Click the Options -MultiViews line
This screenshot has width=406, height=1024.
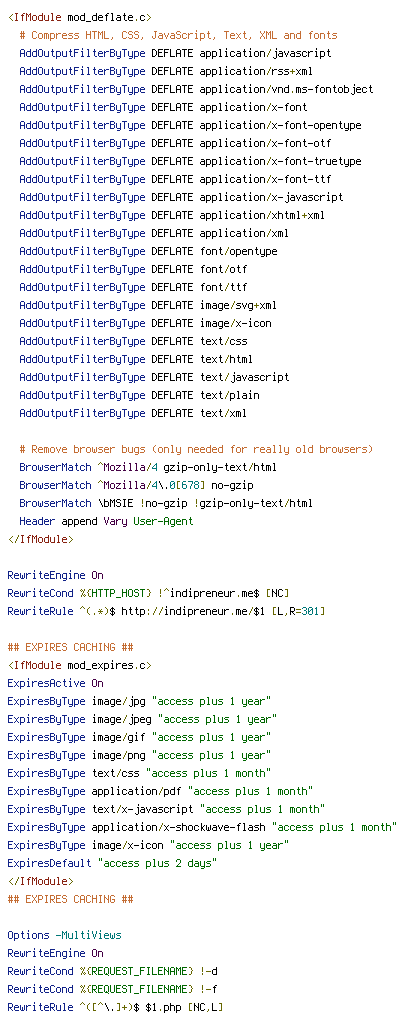point(64,935)
